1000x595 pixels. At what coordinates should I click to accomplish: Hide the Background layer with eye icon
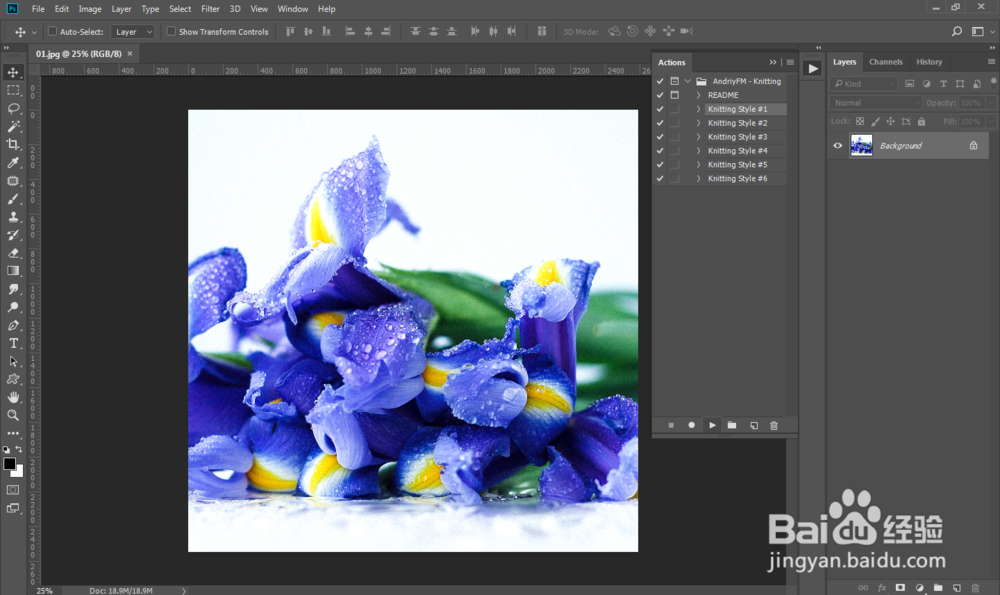838,146
